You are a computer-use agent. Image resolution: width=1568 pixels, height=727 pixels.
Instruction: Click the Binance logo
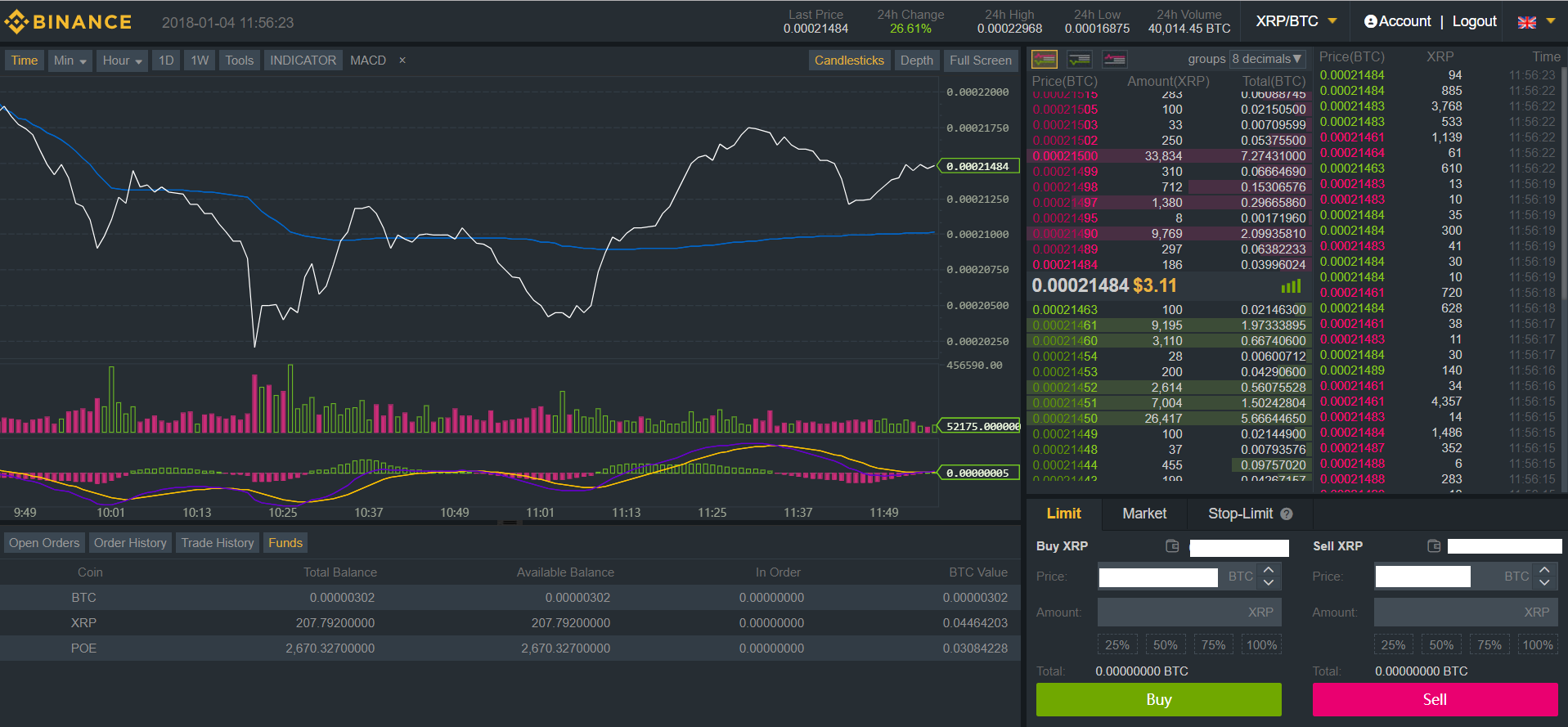click(x=69, y=22)
